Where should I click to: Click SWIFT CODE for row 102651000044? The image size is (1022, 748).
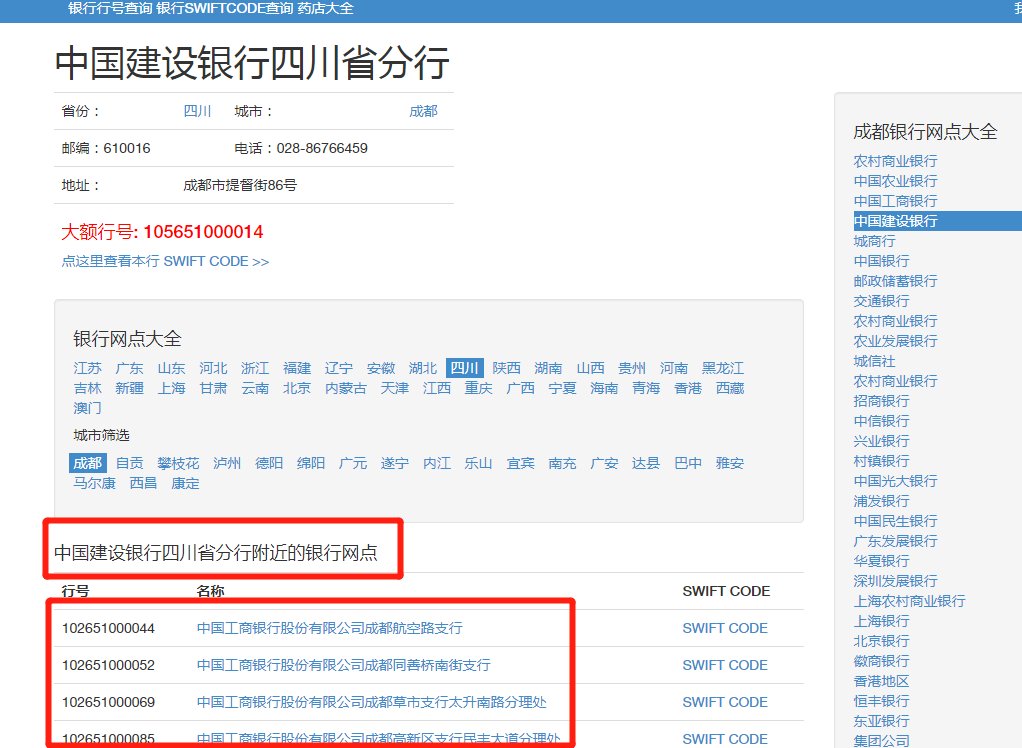(725, 628)
